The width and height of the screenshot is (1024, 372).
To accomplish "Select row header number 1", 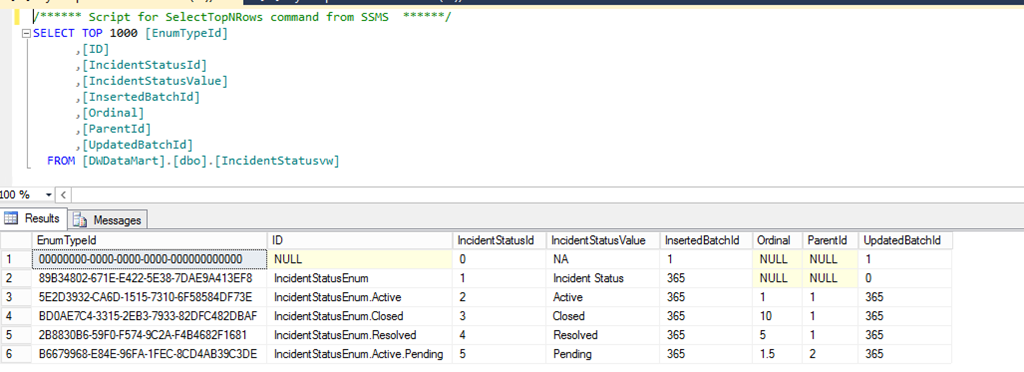I will point(16,259).
